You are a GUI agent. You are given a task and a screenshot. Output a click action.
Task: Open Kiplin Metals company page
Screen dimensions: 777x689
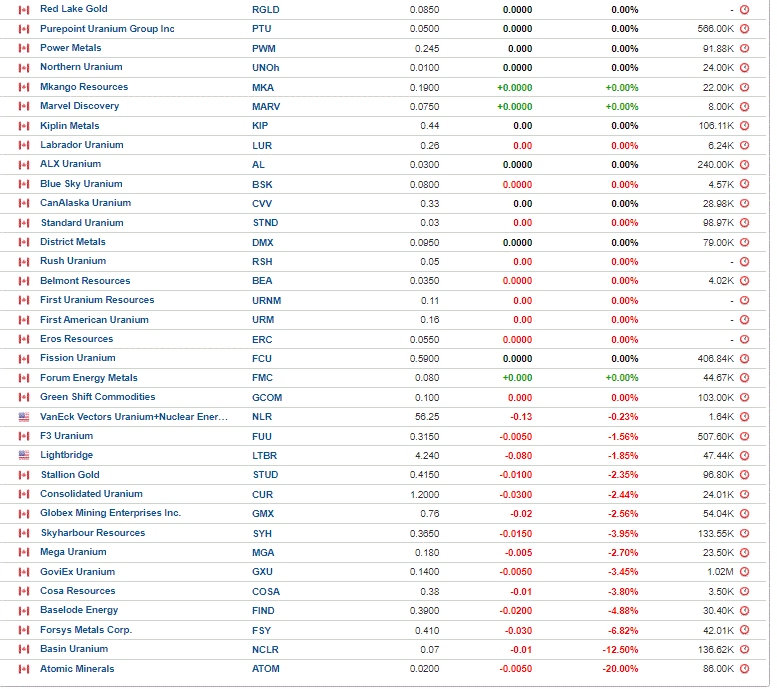tap(69, 126)
